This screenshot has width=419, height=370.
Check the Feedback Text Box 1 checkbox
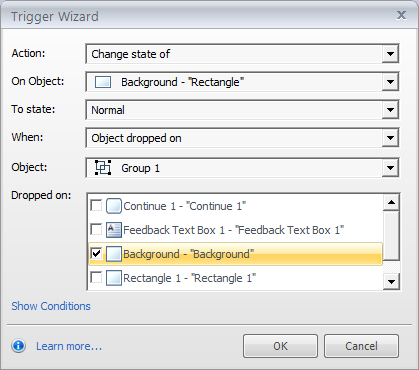(96, 229)
